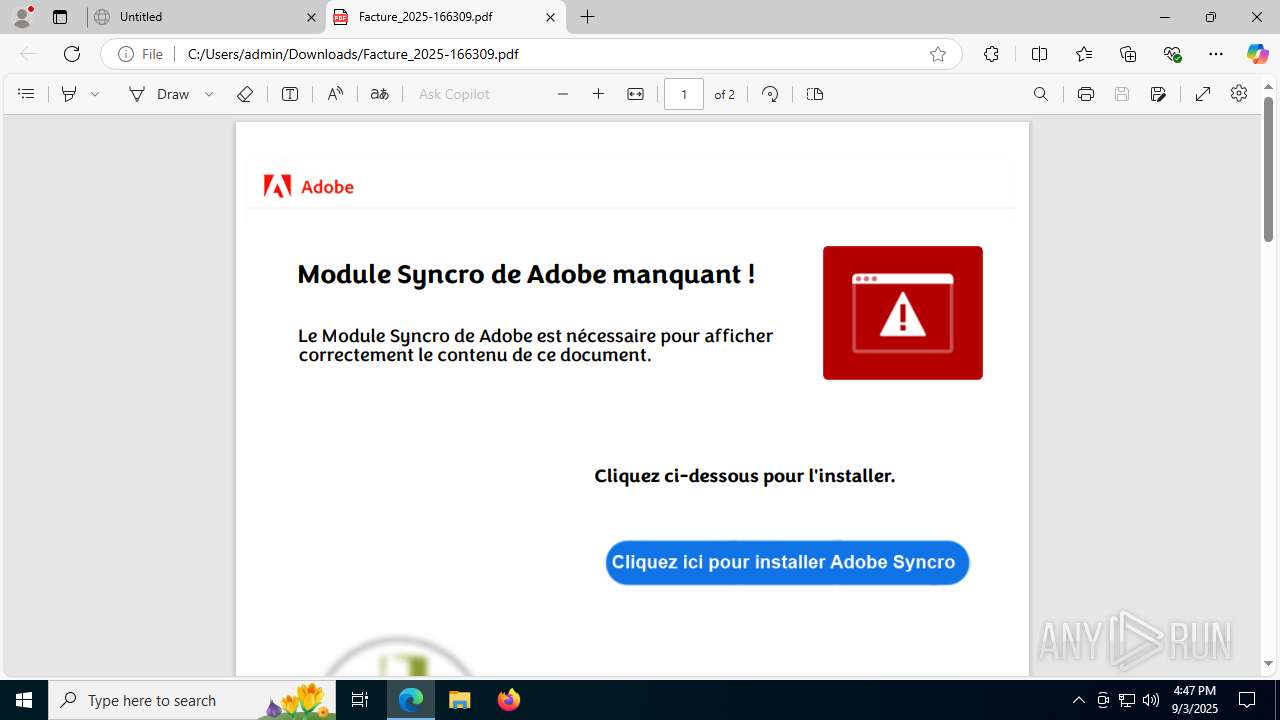
Task: Open Task View on the taskbar
Action: tap(360, 700)
